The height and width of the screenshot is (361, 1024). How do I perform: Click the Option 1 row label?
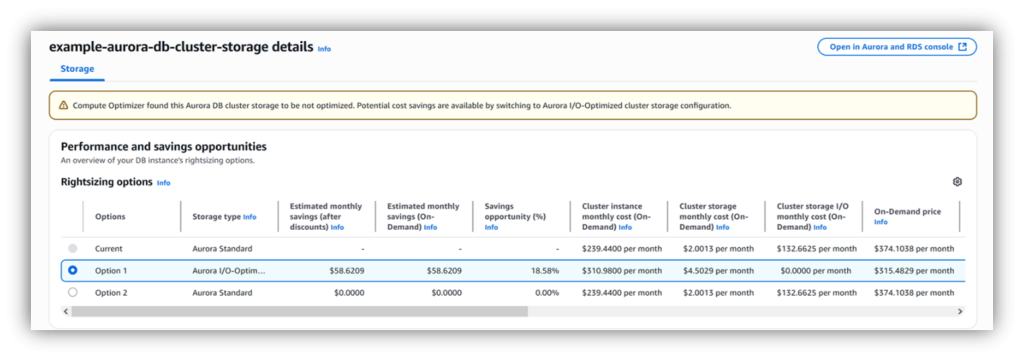[x=112, y=270]
